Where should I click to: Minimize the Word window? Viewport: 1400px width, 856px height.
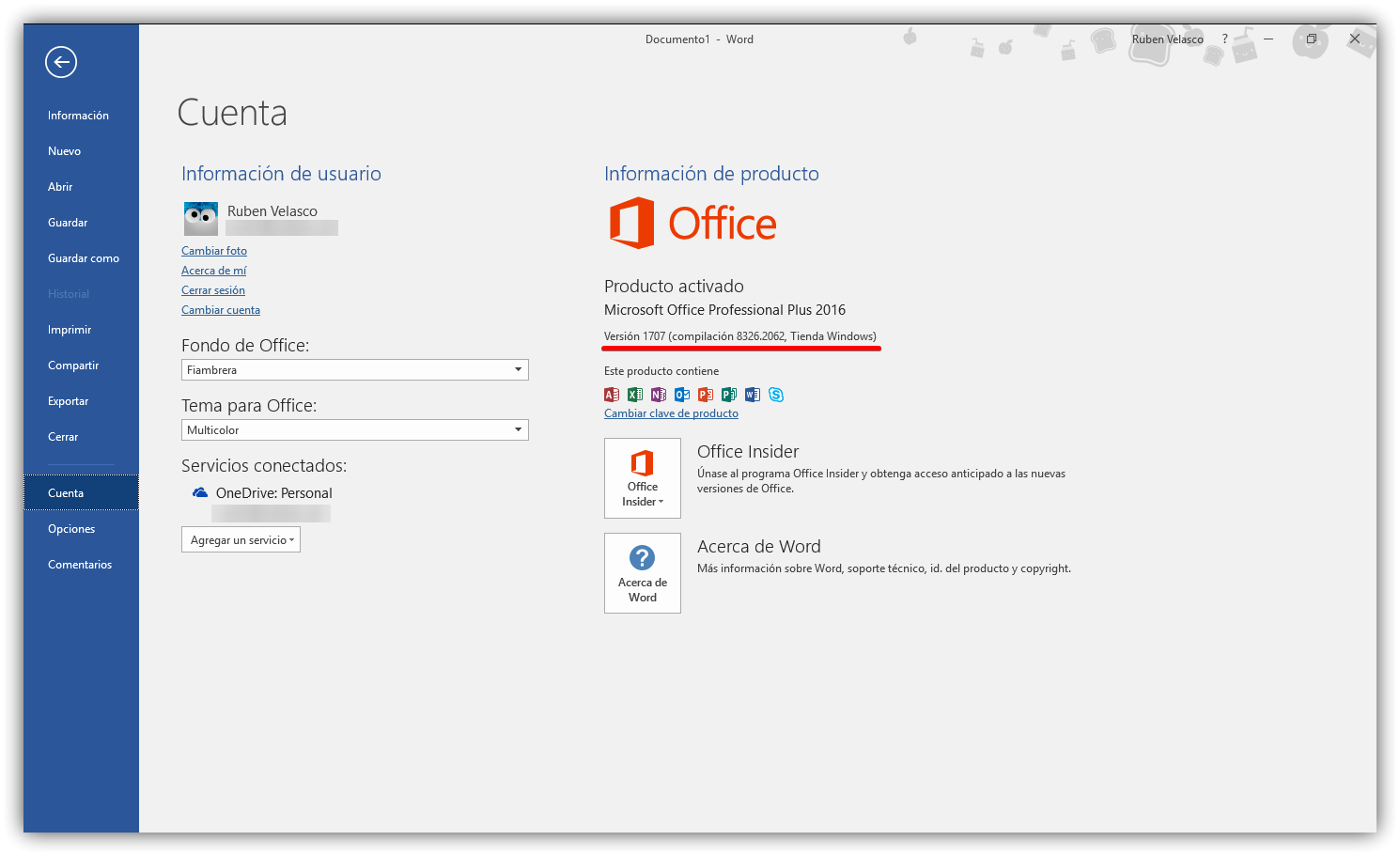coord(1268,39)
